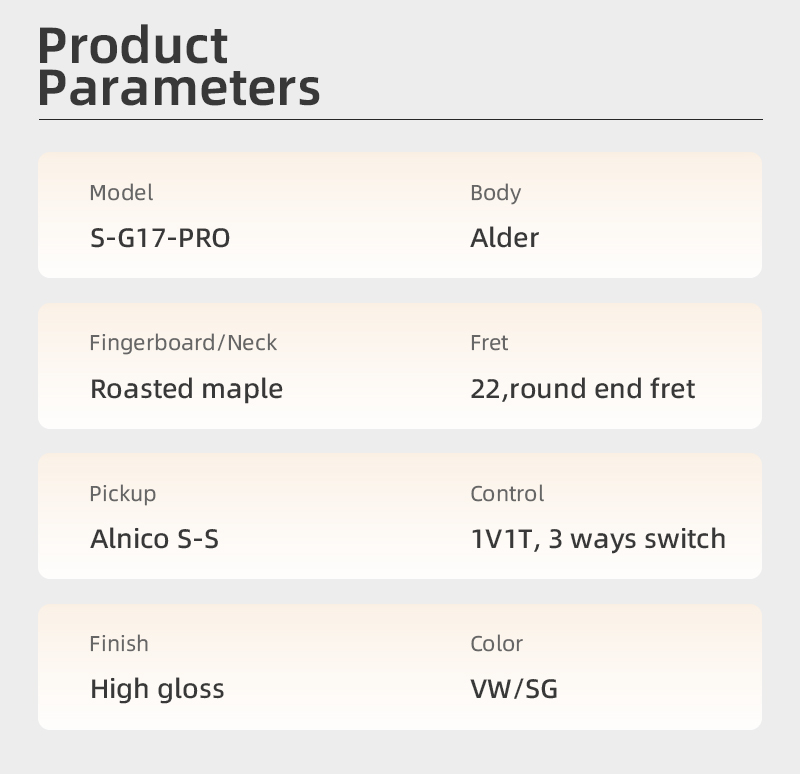Click the Color label

tap(496, 644)
